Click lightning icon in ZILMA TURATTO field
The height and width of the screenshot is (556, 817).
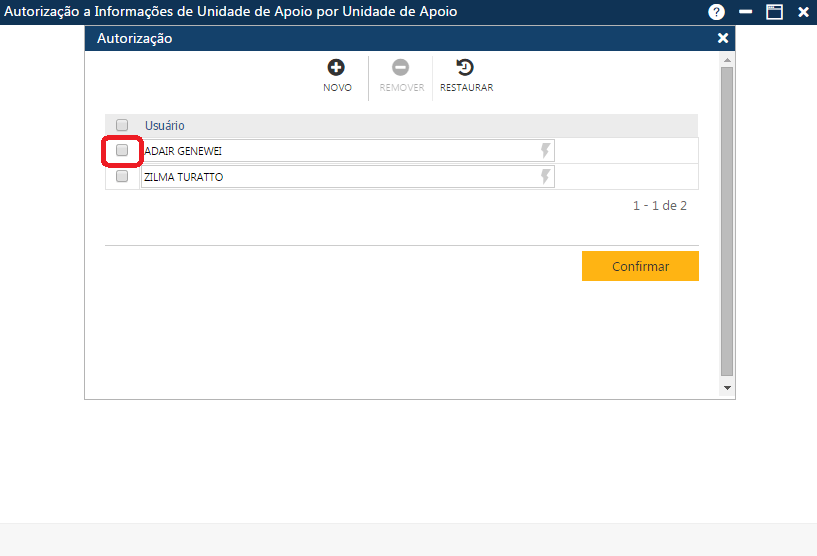(545, 177)
